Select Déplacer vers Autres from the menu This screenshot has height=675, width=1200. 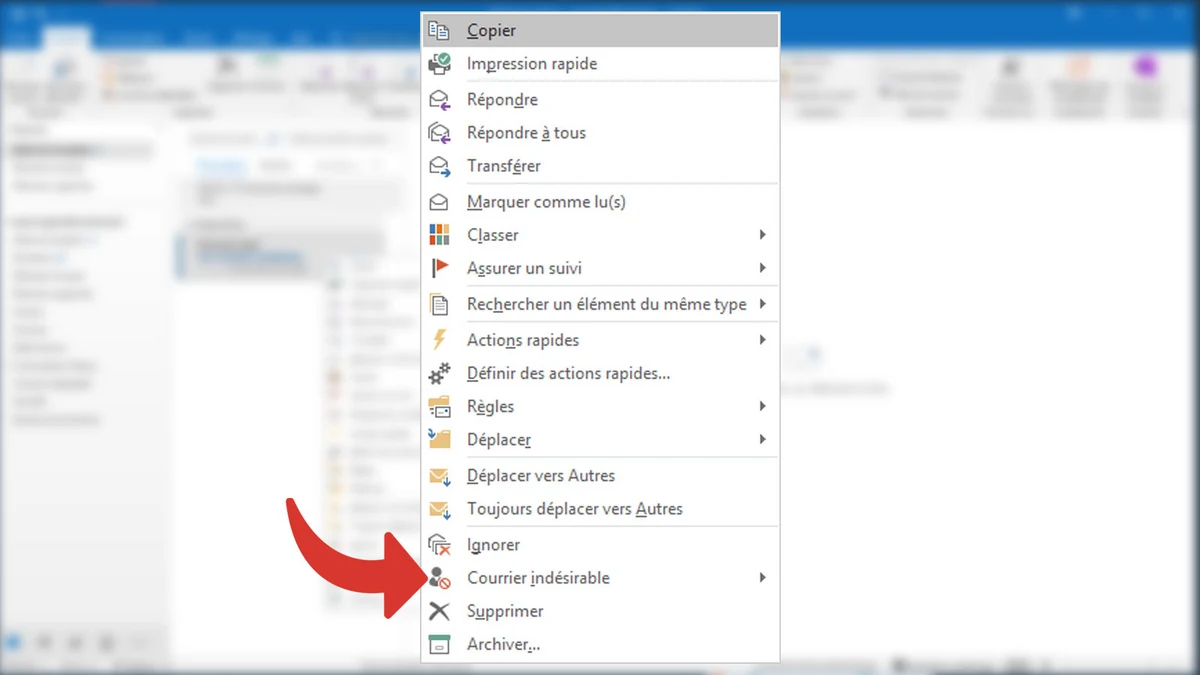coord(541,476)
